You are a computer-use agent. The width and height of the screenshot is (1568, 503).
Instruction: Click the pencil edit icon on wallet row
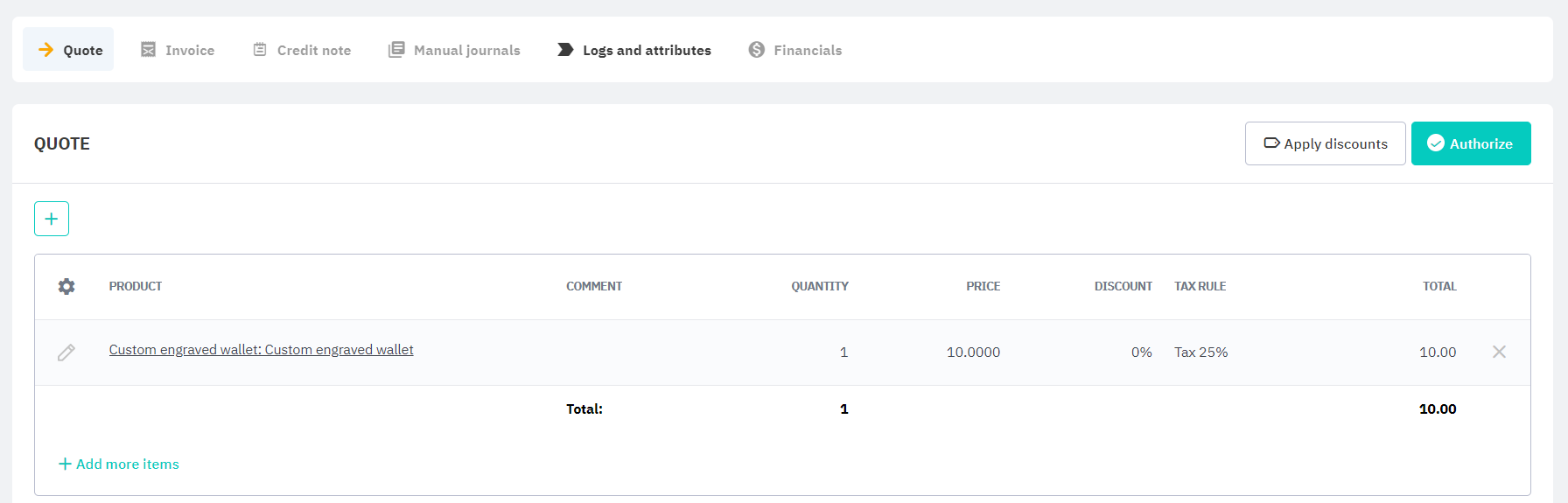[x=66, y=353]
